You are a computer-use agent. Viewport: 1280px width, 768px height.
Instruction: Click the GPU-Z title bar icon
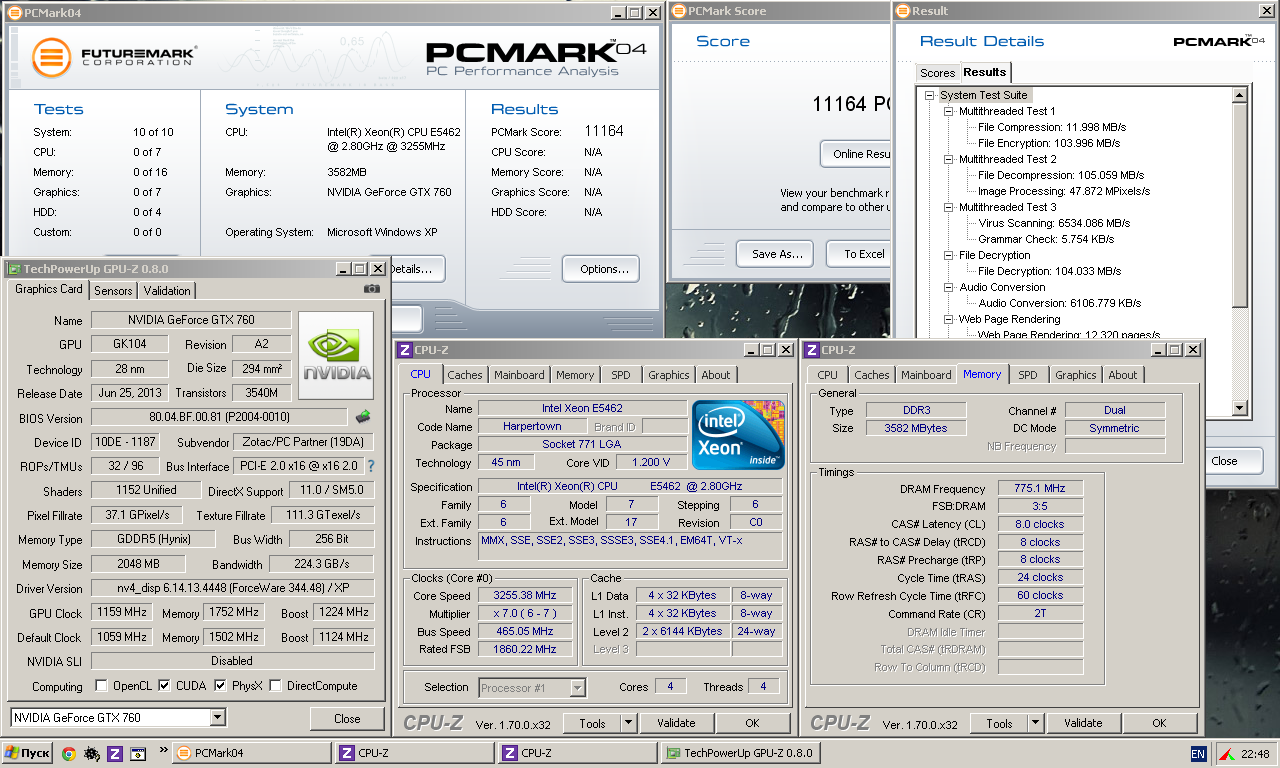click(x=15, y=269)
